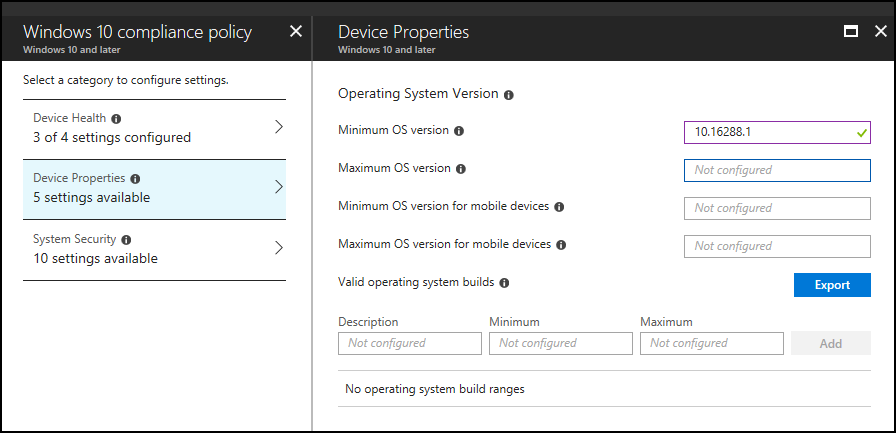Click info icon for Maximum OS version for mobile devices
Viewport: 896px width, 433px height.
tap(561, 244)
